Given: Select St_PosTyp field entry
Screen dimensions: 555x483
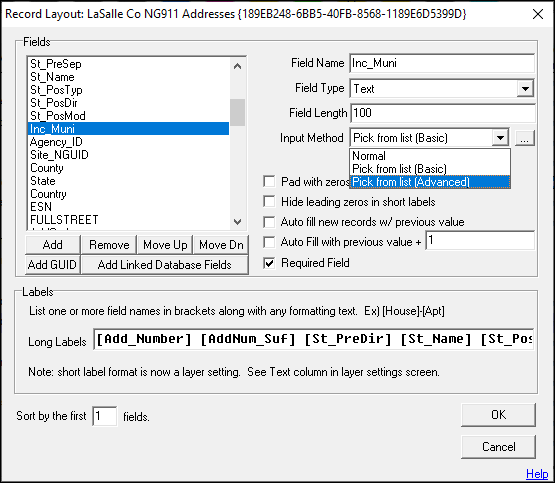Looking at the screenshot, I should 128,90.
